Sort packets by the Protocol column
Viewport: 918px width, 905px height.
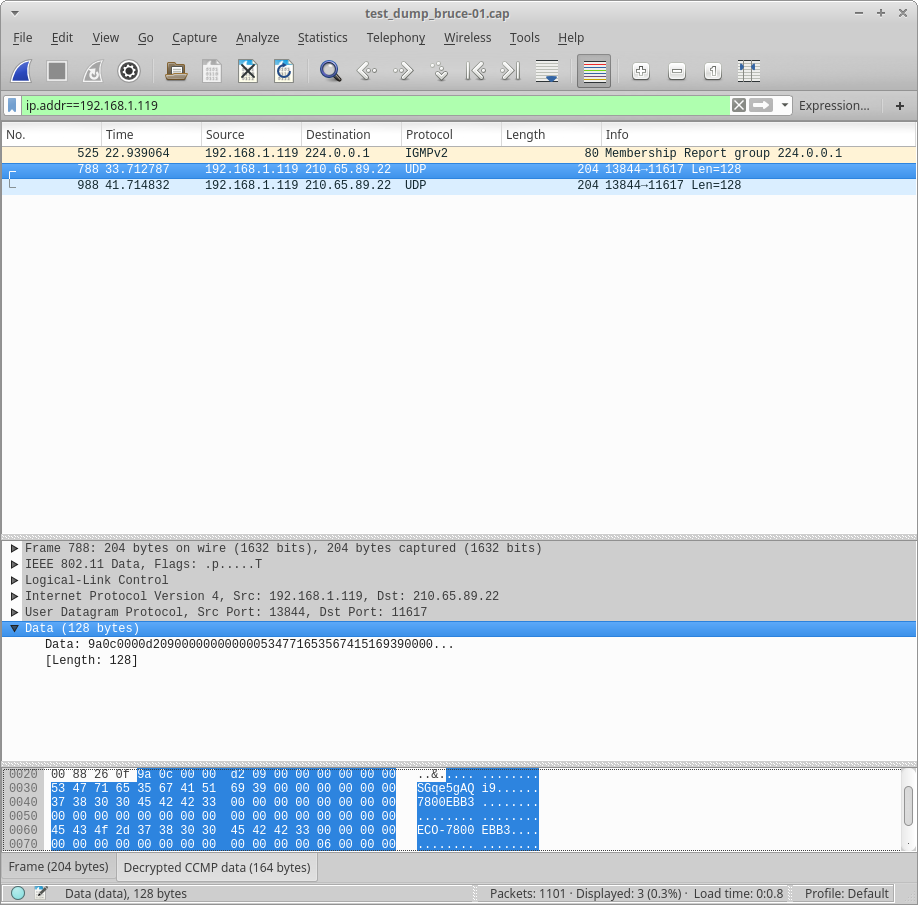click(x=451, y=135)
